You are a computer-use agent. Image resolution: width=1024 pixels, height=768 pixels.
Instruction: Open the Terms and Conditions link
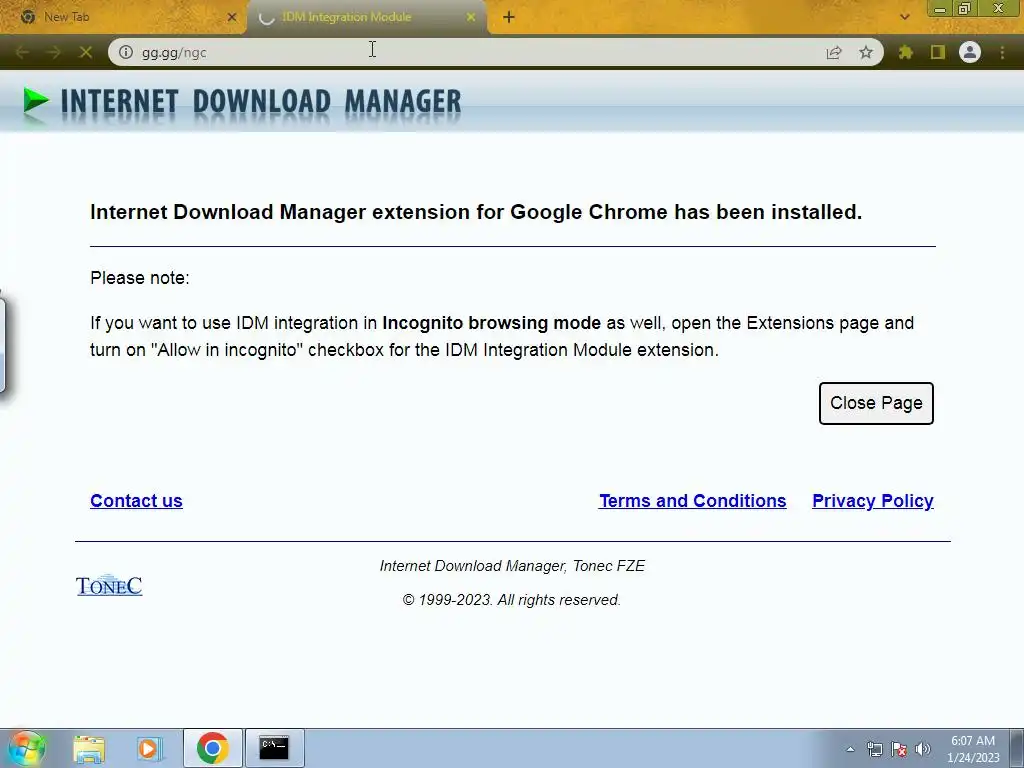pyautogui.click(x=692, y=501)
